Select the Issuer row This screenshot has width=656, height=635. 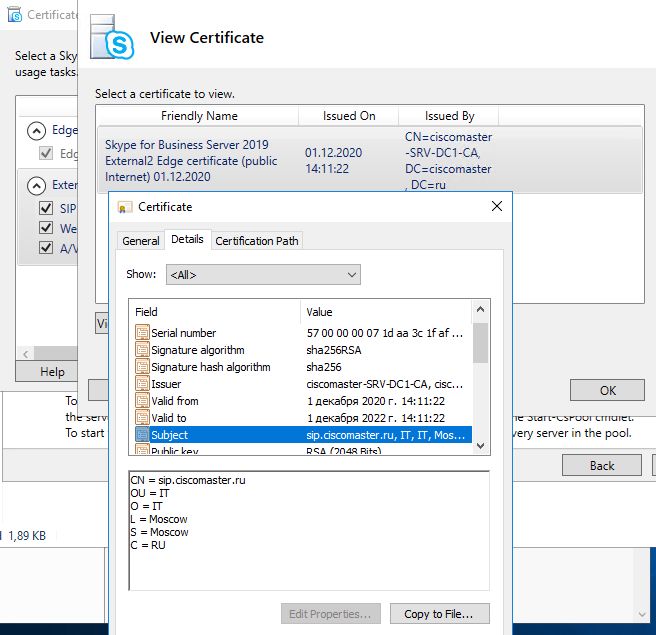(303, 384)
